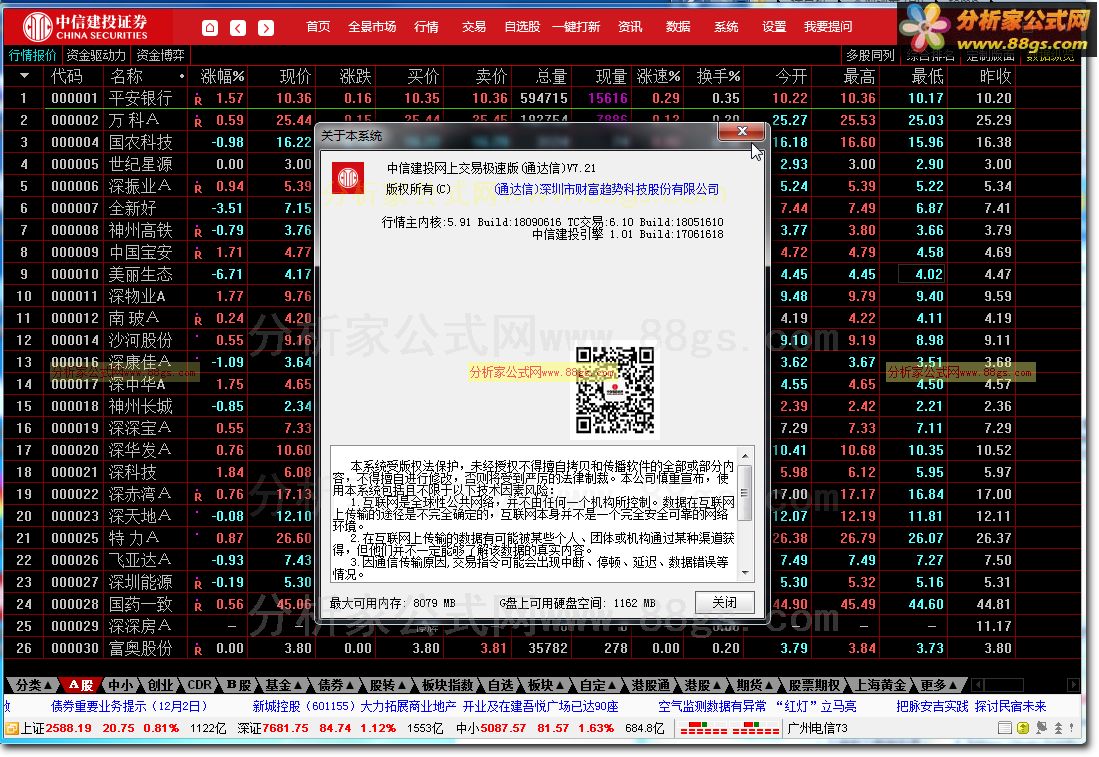Click the yellow icon beside 上证 in status bar

click(11, 728)
